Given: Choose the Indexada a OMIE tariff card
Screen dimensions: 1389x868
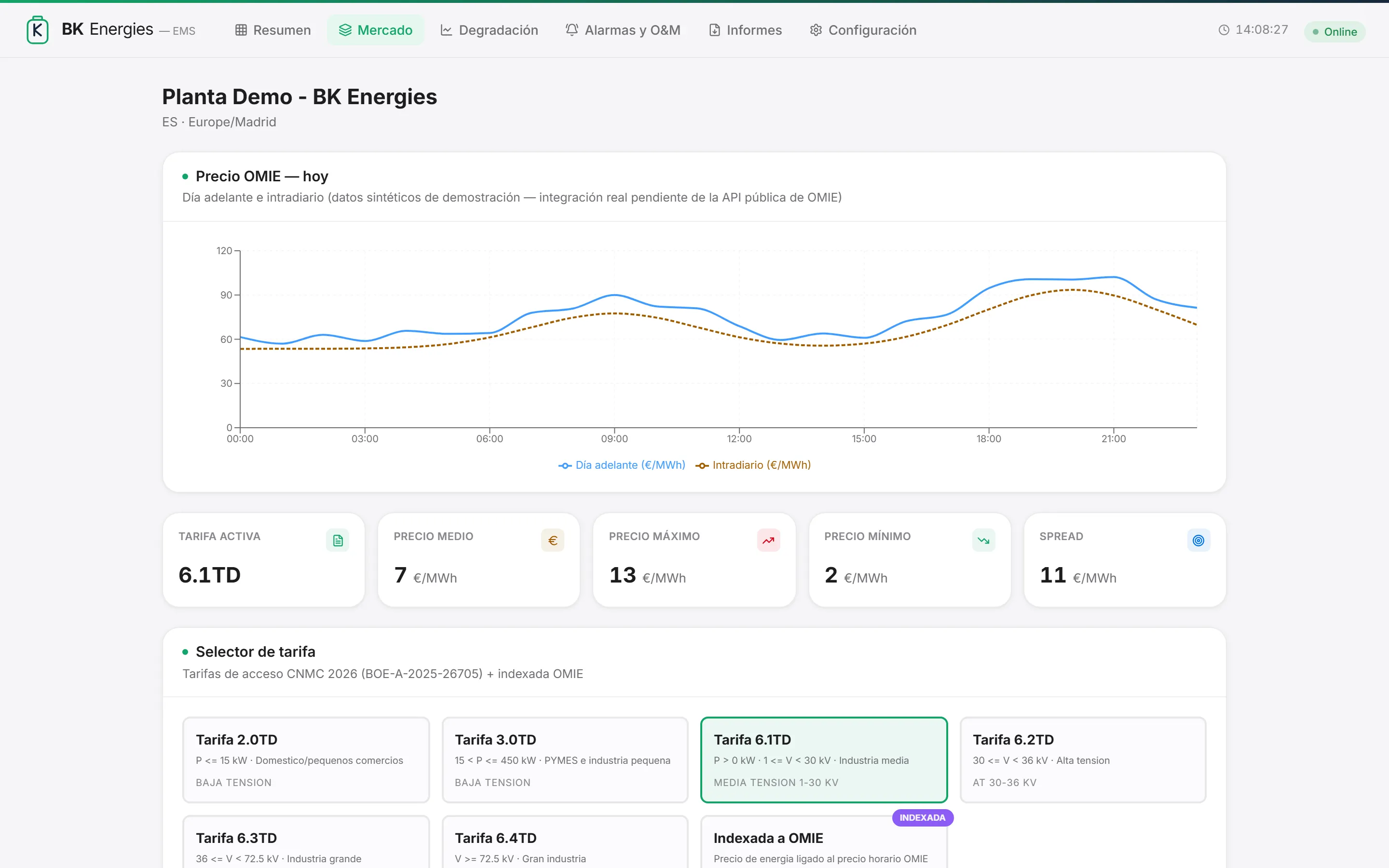Looking at the screenshot, I should tap(824, 841).
